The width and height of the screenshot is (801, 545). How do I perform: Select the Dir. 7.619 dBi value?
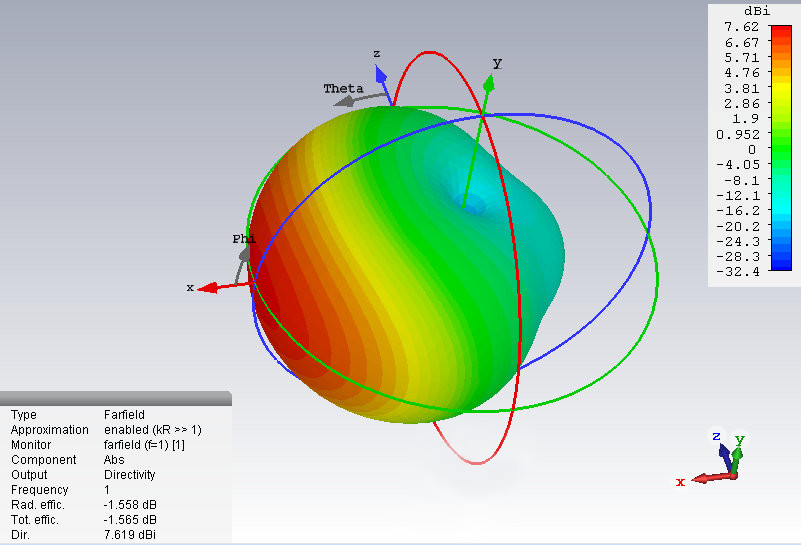(130, 535)
